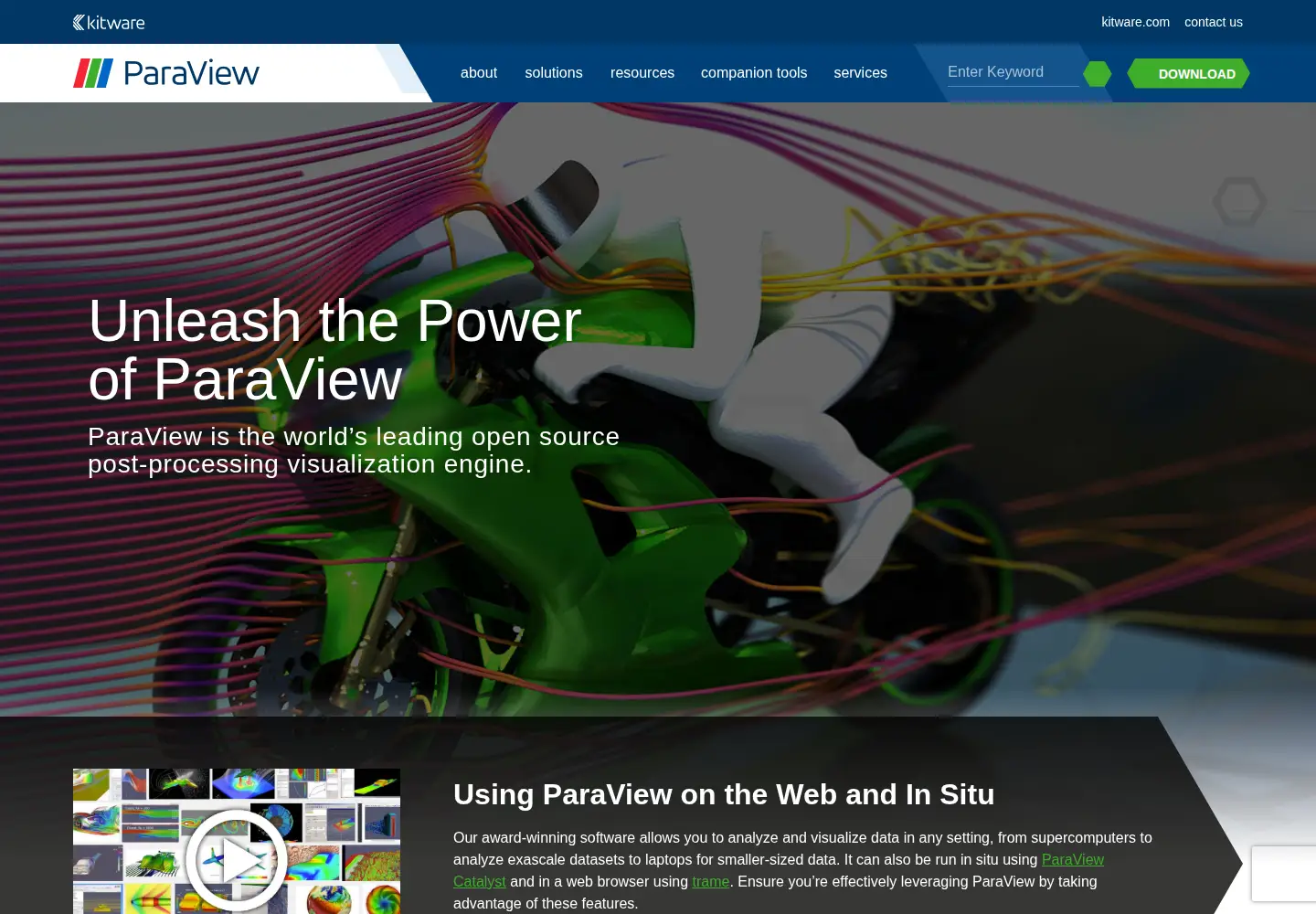Visit the kitware.com link
1316x914 pixels.
point(1135,22)
